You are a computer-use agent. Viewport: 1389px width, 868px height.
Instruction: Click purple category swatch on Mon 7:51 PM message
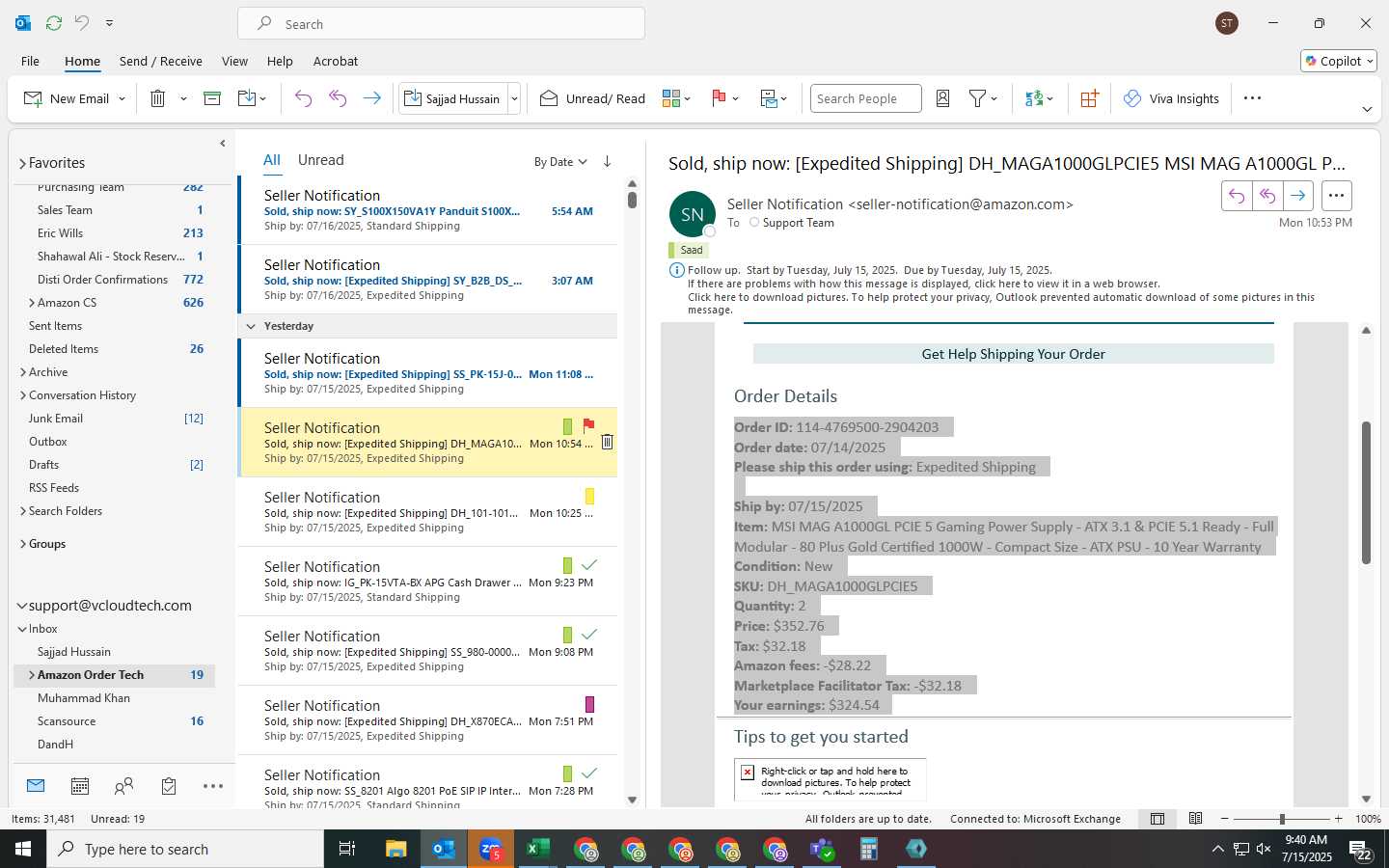coord(589,704)
